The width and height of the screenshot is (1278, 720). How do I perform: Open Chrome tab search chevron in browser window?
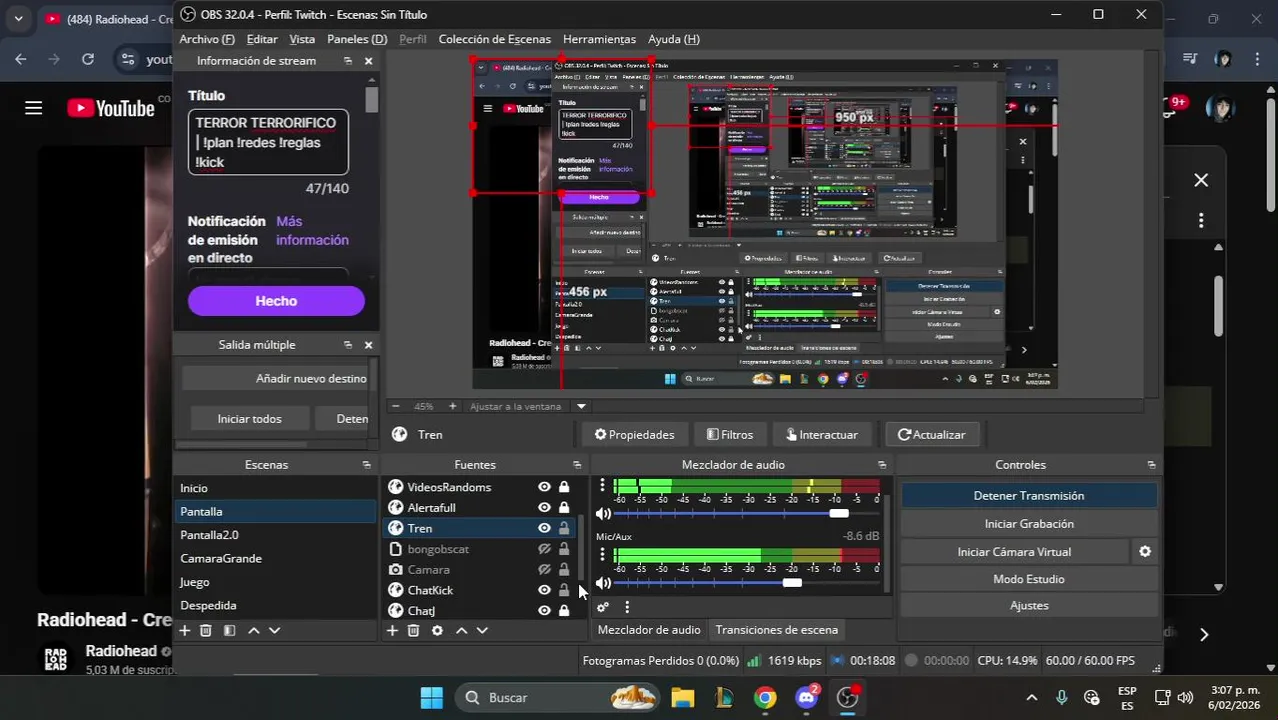click(x=18, y=18)
